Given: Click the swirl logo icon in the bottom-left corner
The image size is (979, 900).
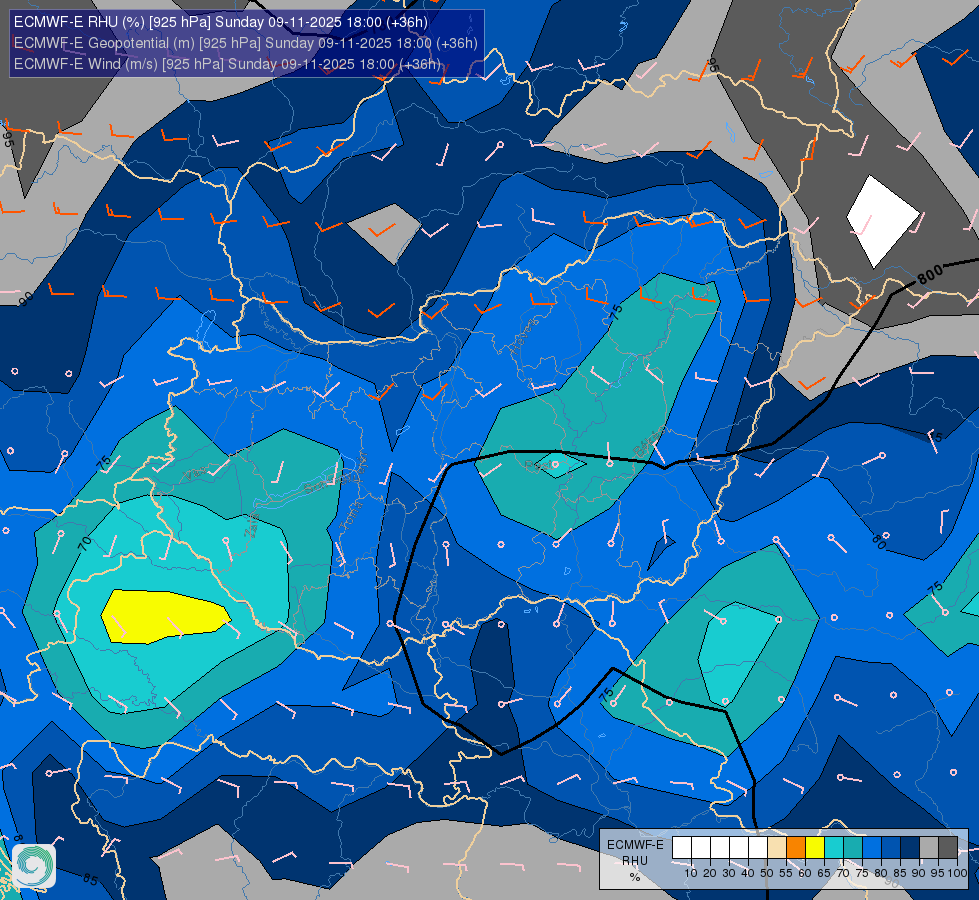Looking at the screenshot, I should [34, 866].
